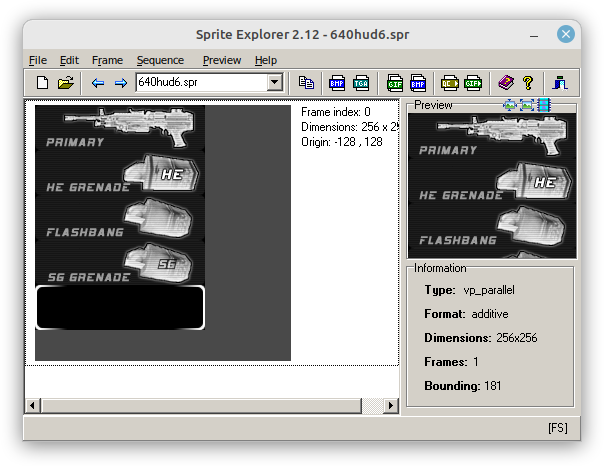Click the 'Bounding: 181' entry
Viewport: 604px width, 466px height.
[x=463, y=386]
